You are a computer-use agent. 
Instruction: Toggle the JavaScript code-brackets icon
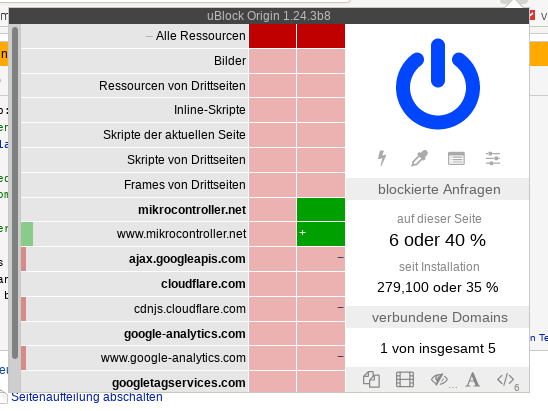505,379
